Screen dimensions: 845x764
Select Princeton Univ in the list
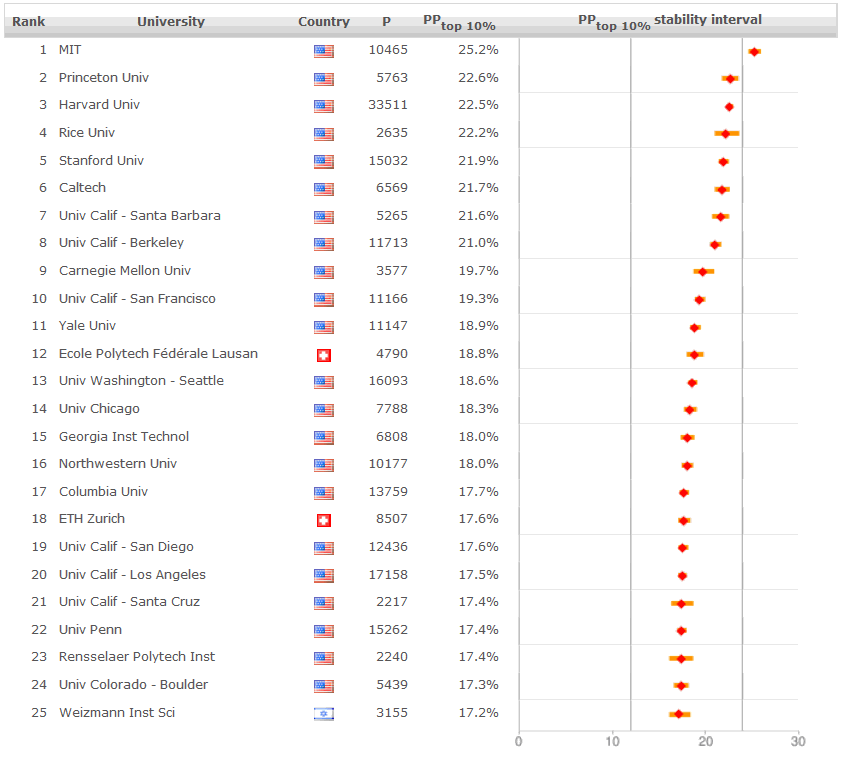tap(103, 78)
